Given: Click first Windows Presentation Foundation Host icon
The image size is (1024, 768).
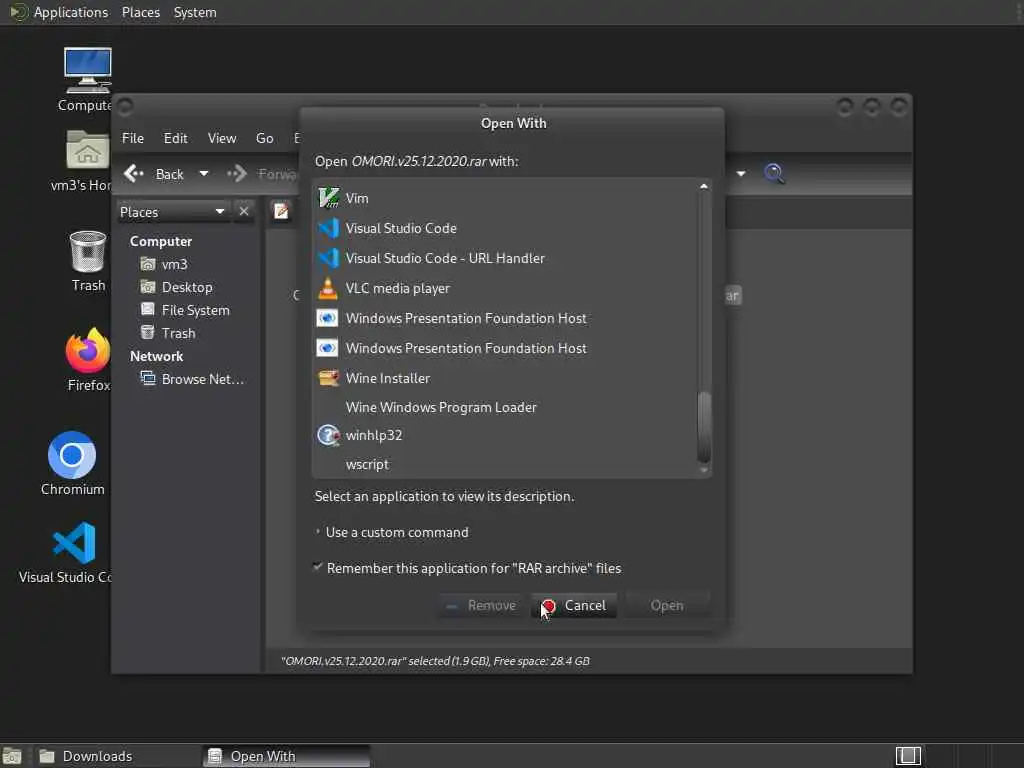Looking at the screenshot, I should click(x=328, y=318).
